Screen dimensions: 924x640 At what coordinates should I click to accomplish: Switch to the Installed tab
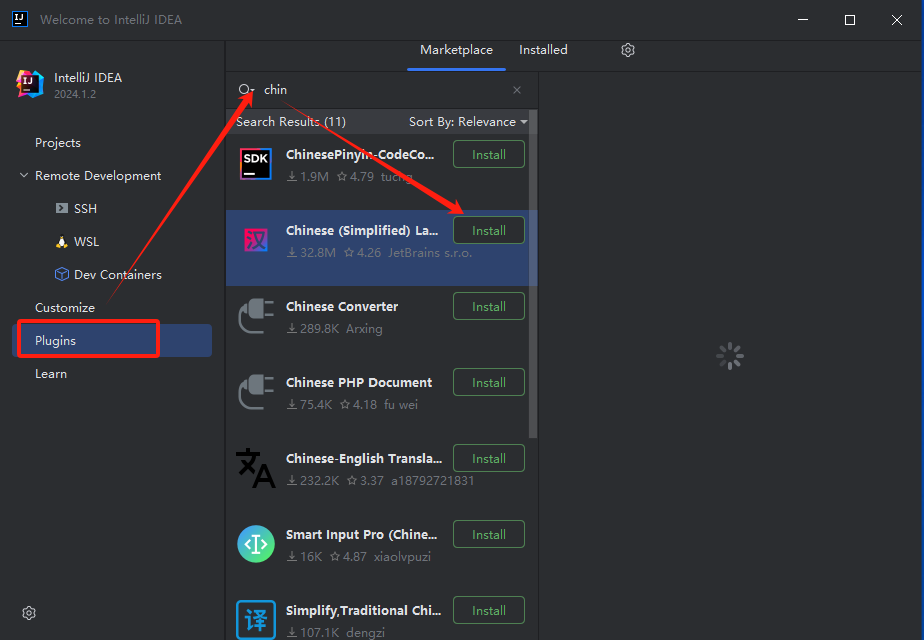(543, 50)
